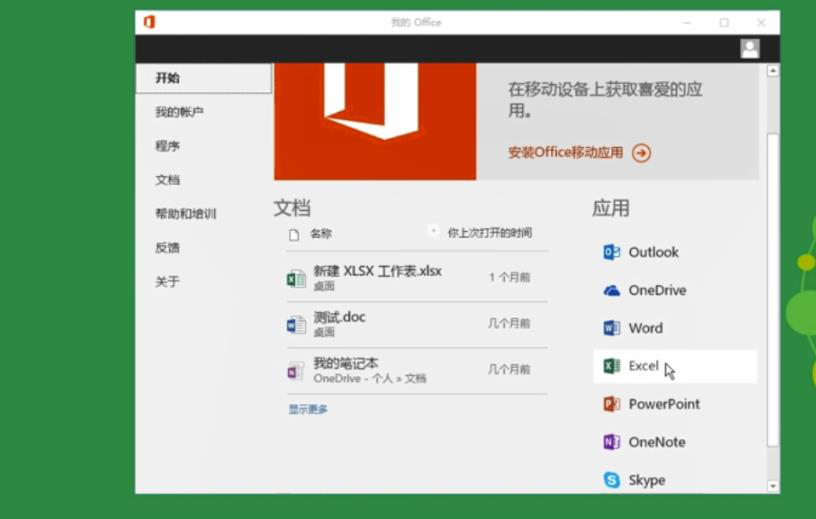Viewport: 816px width, 519px height.
Task: Click the vertical scrollbar thumb
Action: point(773,290)
